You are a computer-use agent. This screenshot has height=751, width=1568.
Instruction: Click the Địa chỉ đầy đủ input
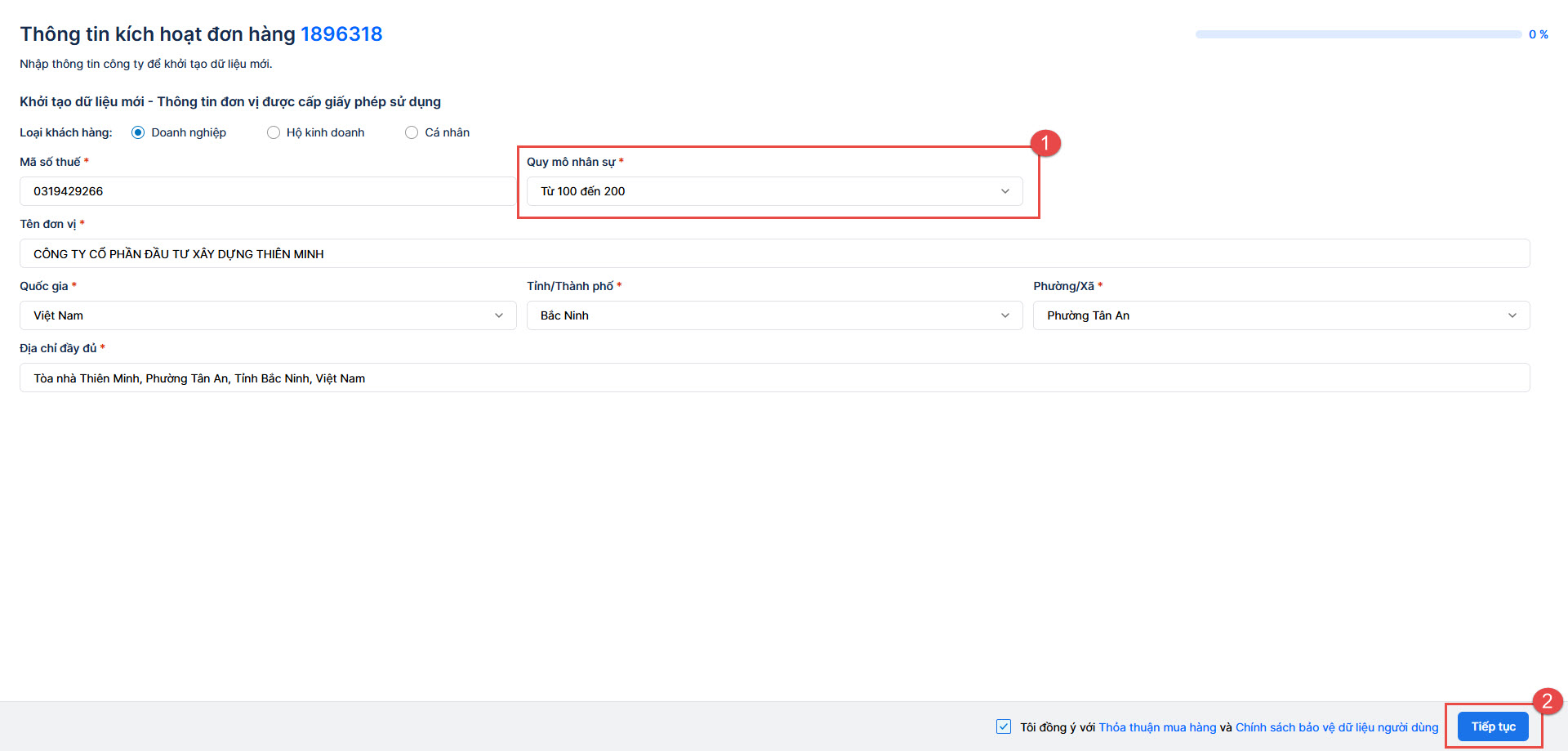pyautogui.click(x=774, y=378)
